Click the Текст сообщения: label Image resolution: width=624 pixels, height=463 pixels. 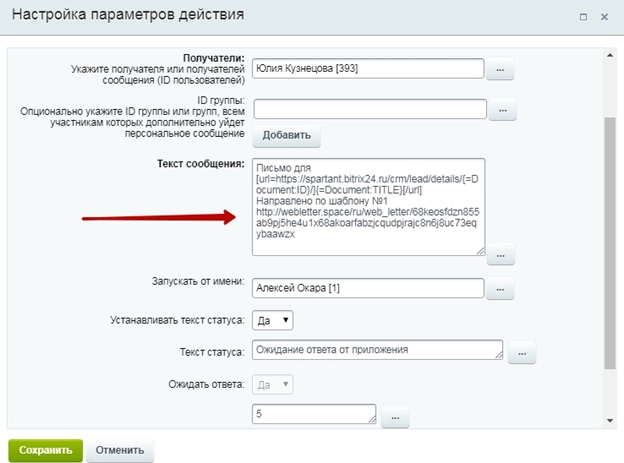pos(201,164)
